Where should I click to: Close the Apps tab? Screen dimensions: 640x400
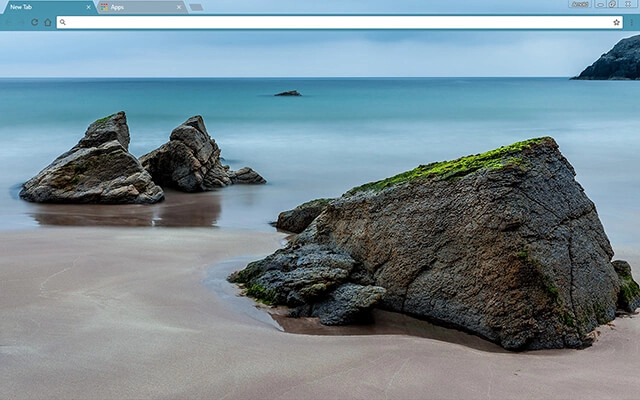click(x=179, y=7)
